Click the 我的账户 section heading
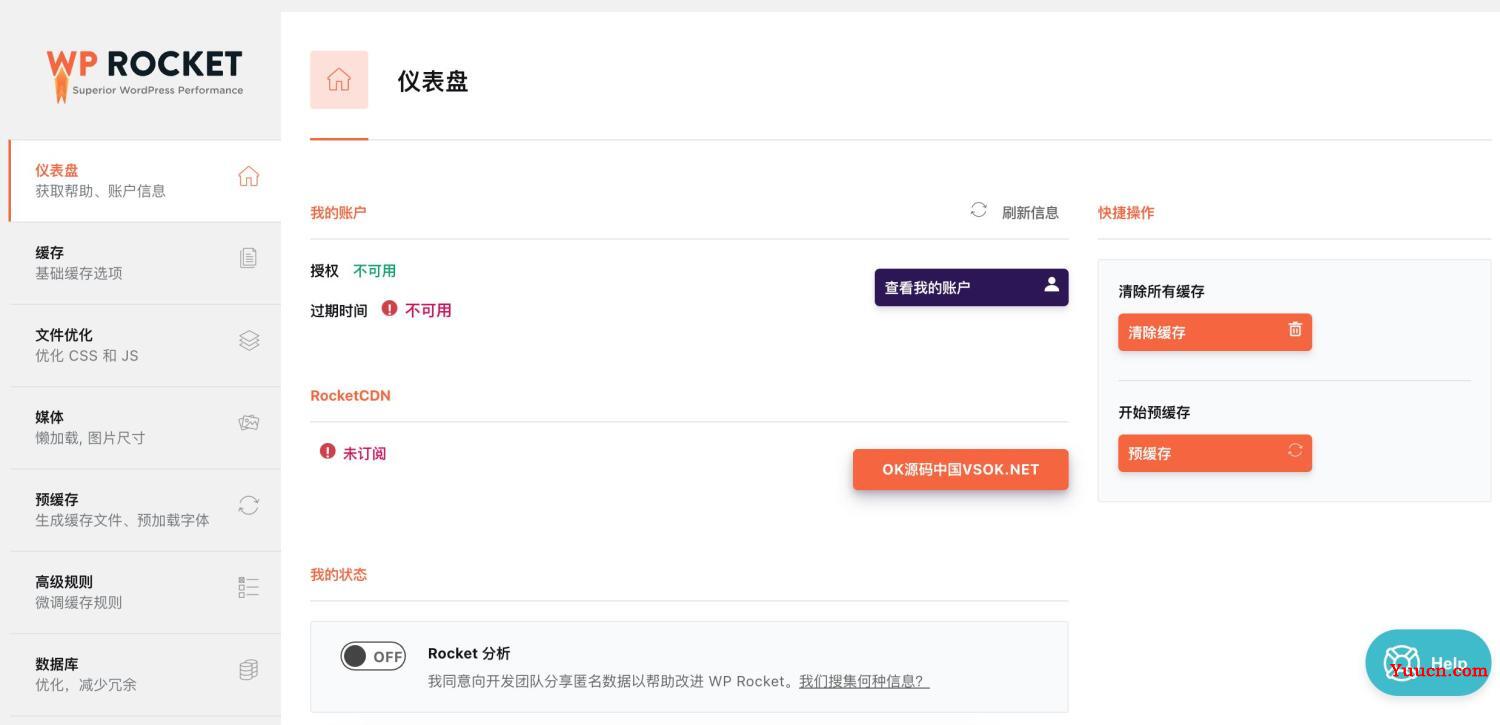Image resolution: width=1500 pixels, height=725 pixels. click(338, 212)
